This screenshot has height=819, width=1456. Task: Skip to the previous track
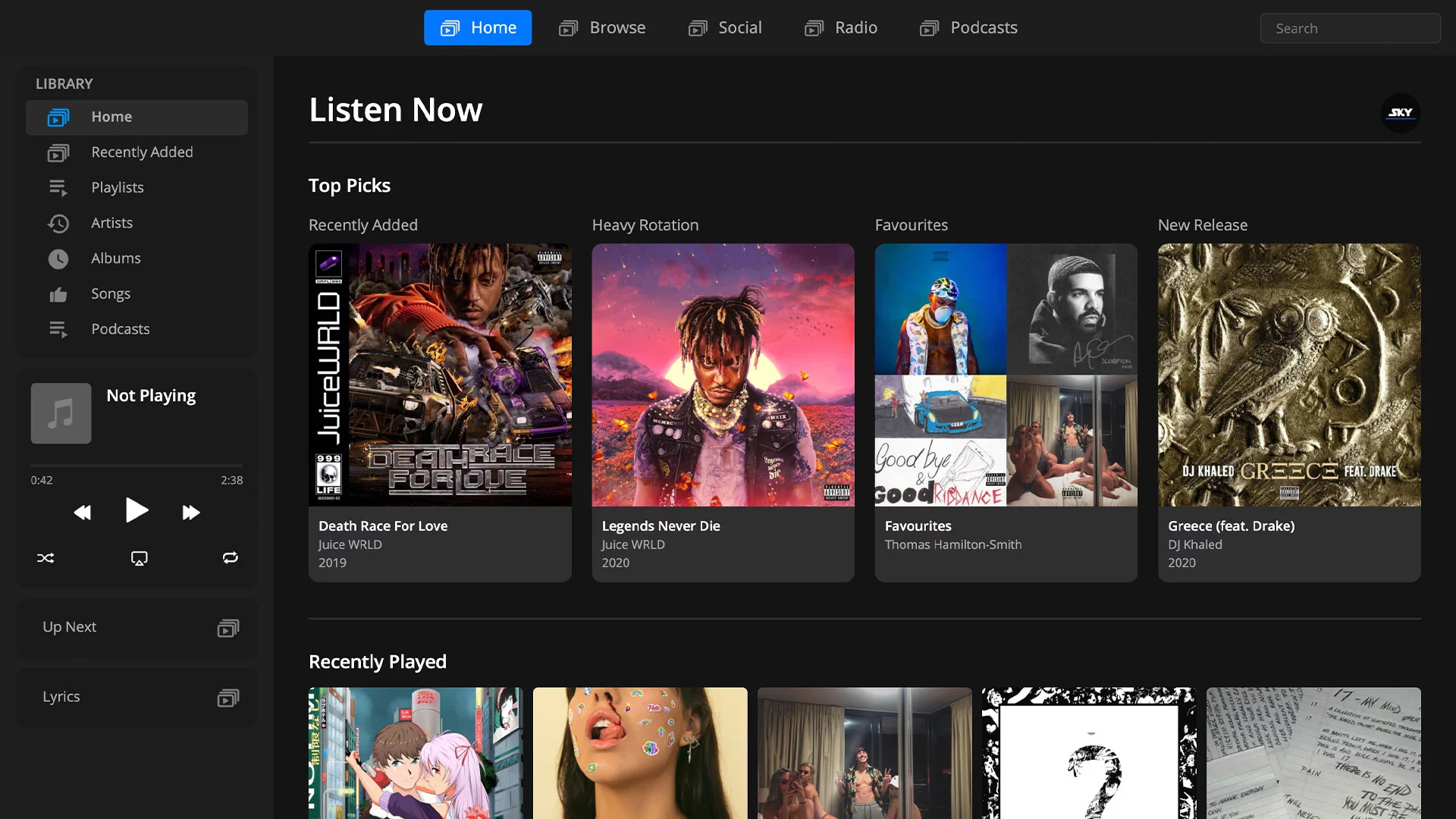(83, 513)
